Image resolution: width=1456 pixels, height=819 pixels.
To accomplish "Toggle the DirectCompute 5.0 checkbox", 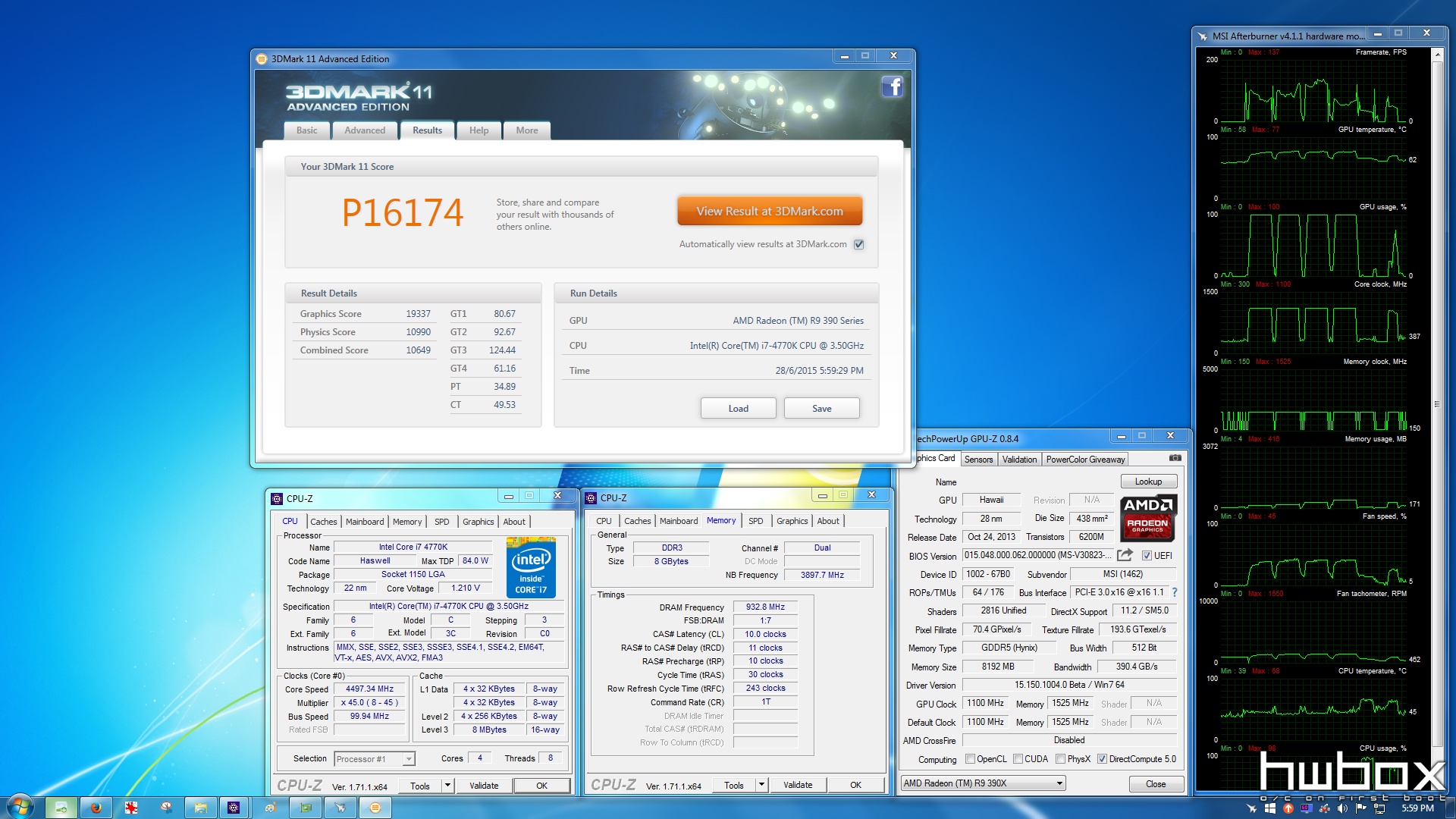I will click(x=1102, y=759).
